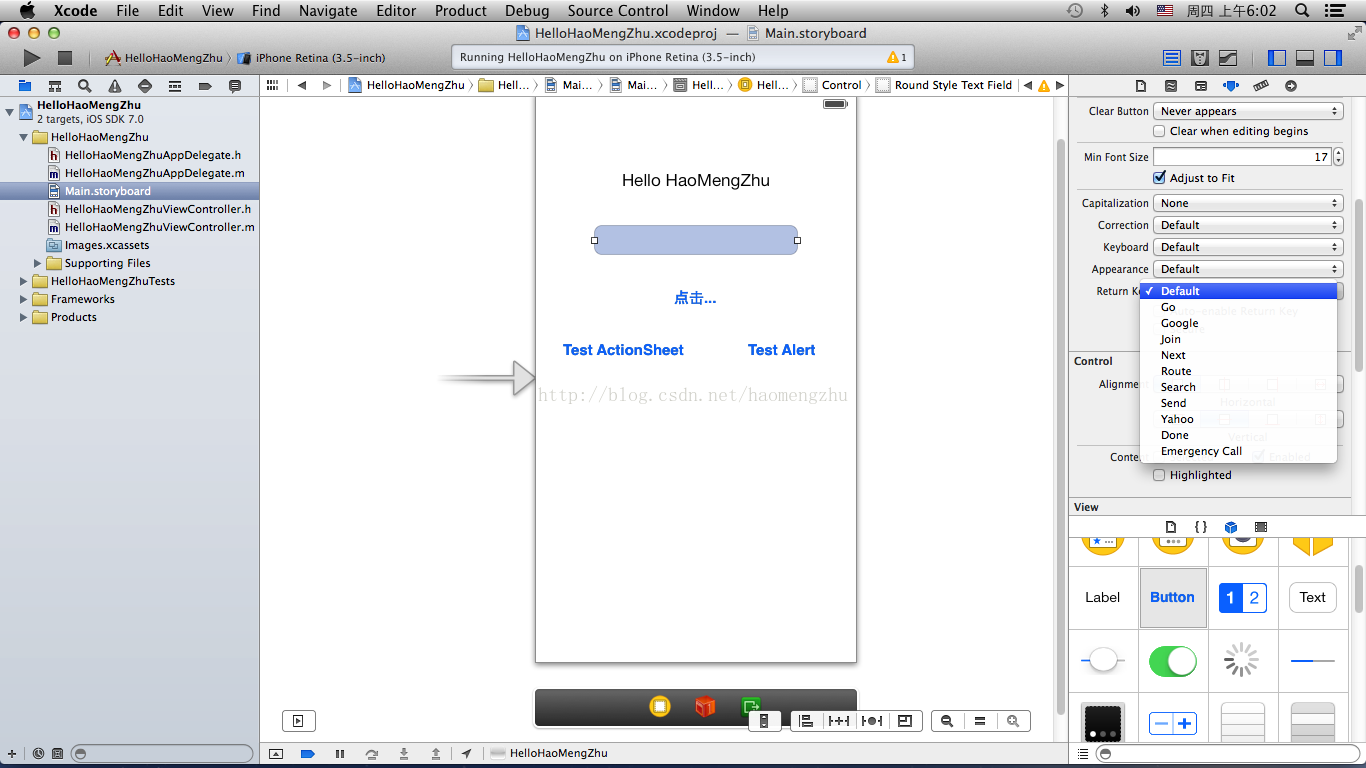The height and width of the screenshot is (768, 1366).
Task: Open the Clear Button dropdown
Action: click(1248, 111)
